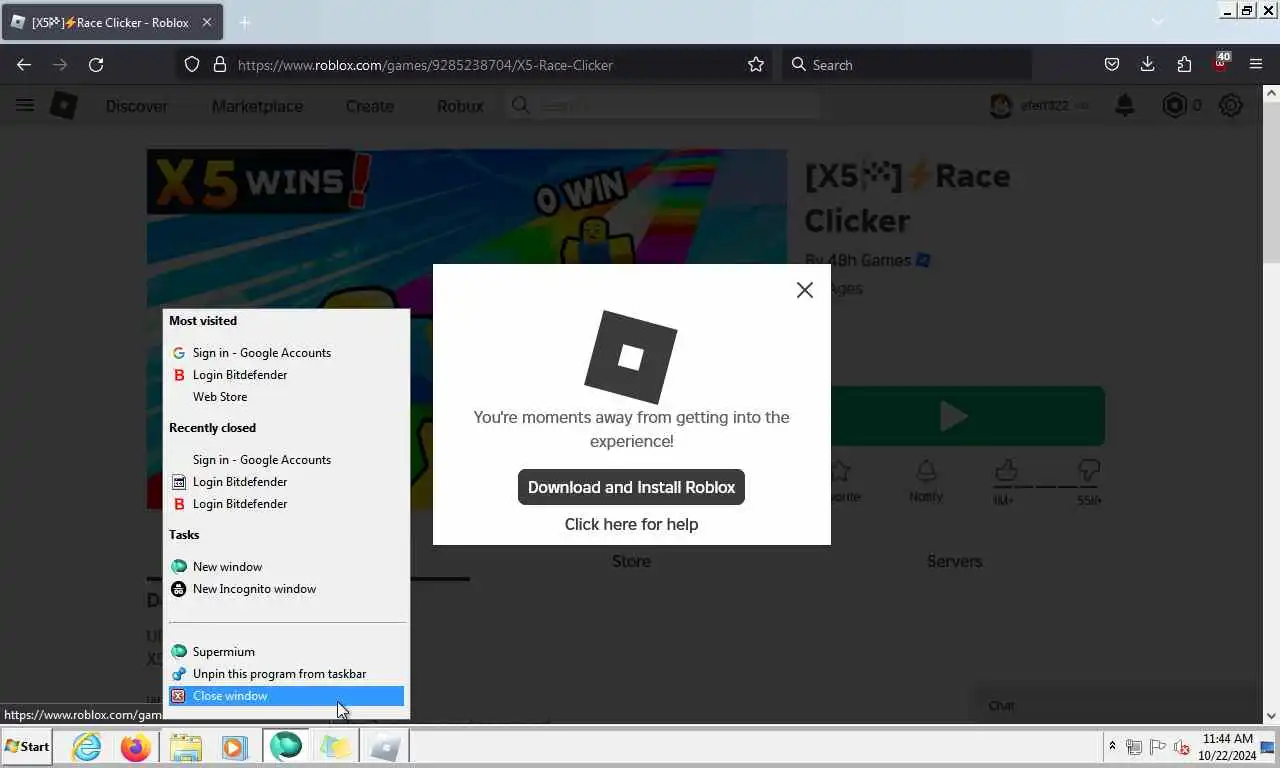Click the red extension icon with badge 40
This screenshot has width=1280, height=768.
(1220, 62)
